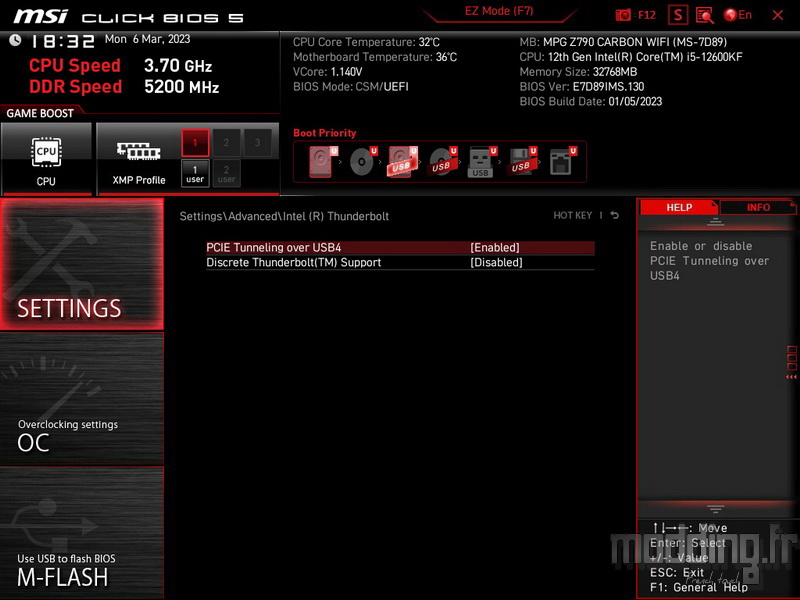Click the VCore 1.140V text
The height and width of the screenshot is (600, 800).
[327, 72]
